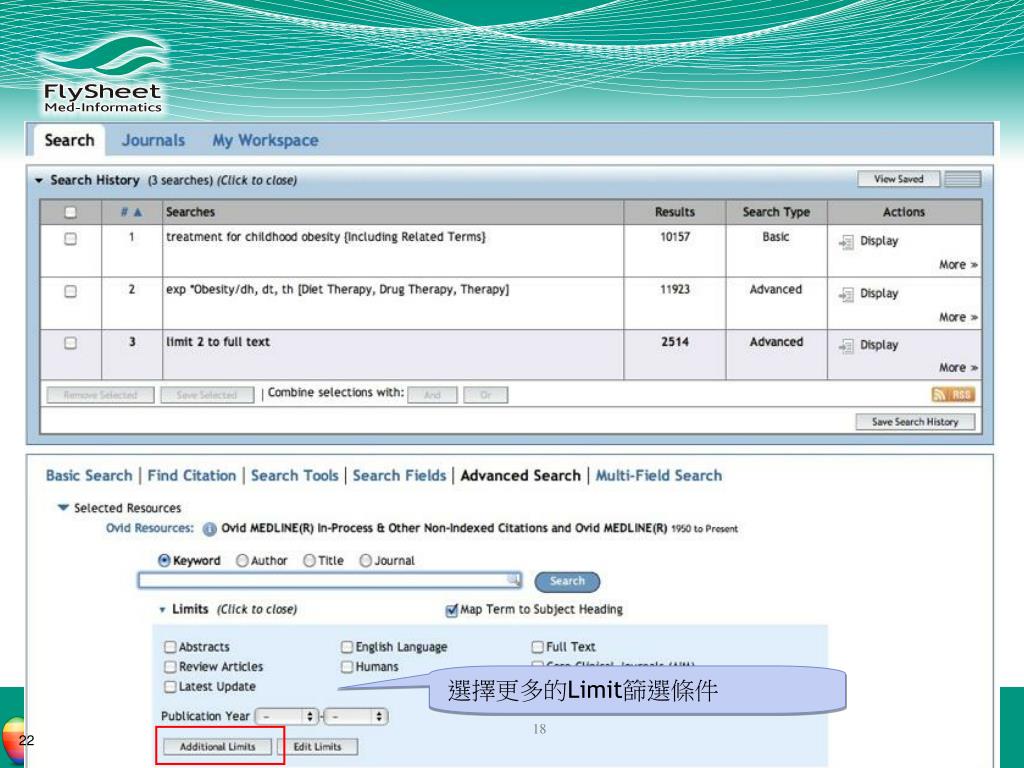Click the View Saved button
1024x768 pixels.
click(899, 179)
